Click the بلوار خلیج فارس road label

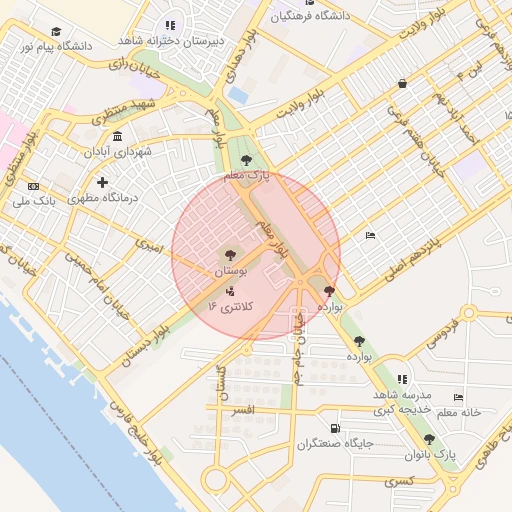pos(136,432)
